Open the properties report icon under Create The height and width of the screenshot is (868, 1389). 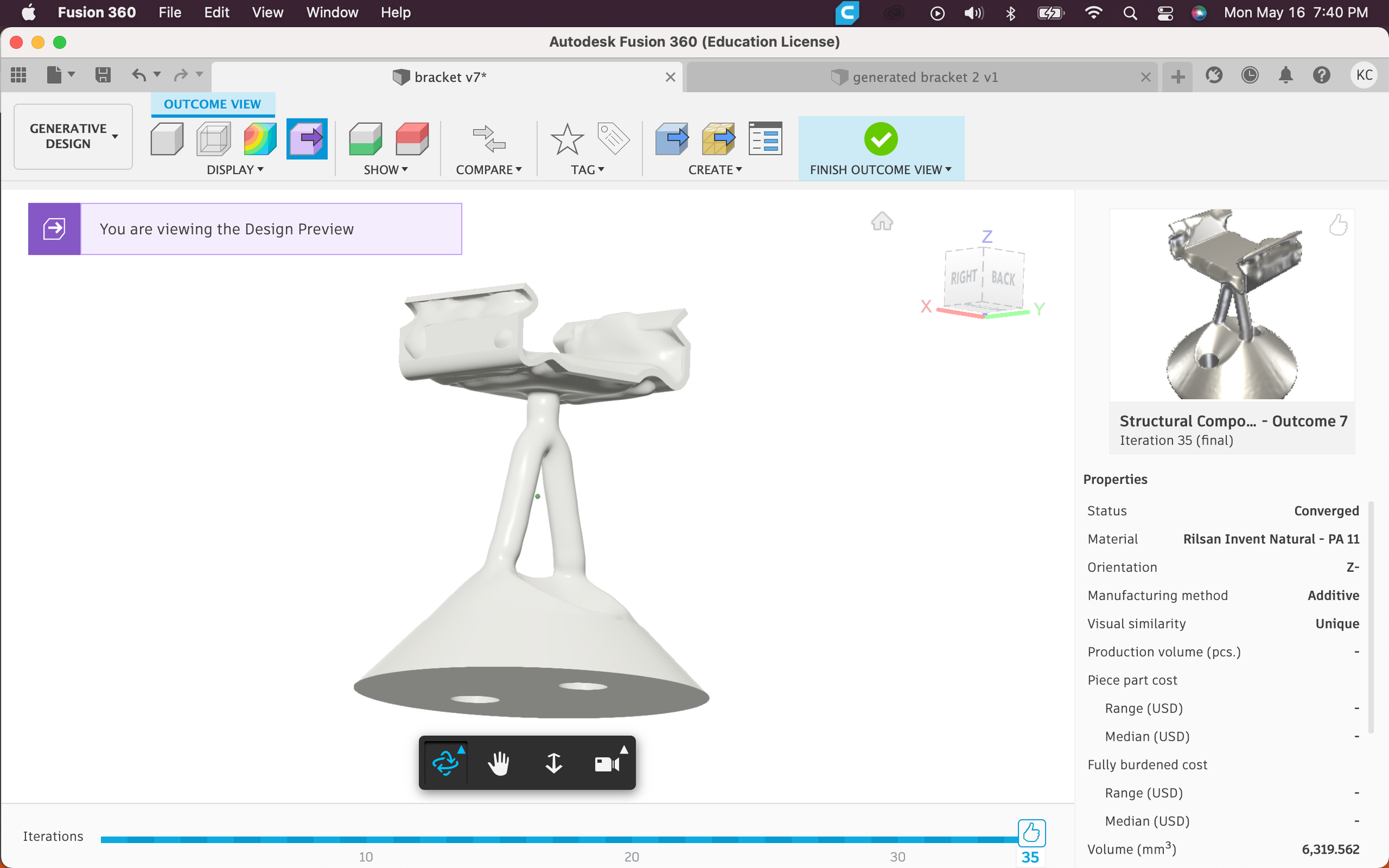[x=765, y=139]
